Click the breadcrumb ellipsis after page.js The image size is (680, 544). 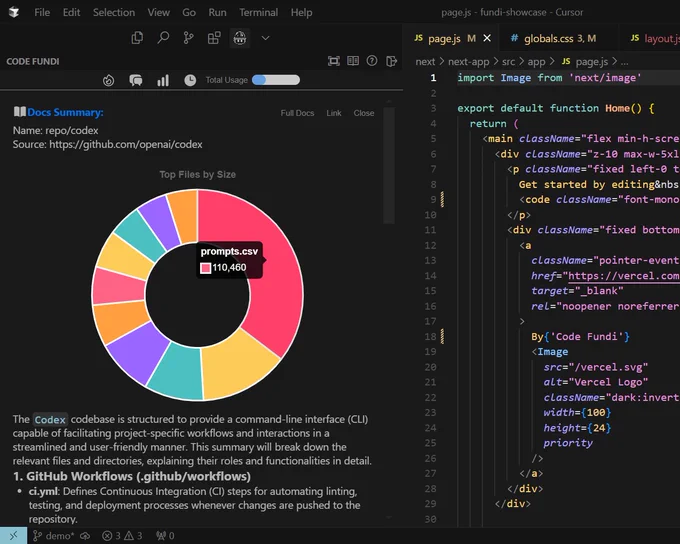coord(624,62)
